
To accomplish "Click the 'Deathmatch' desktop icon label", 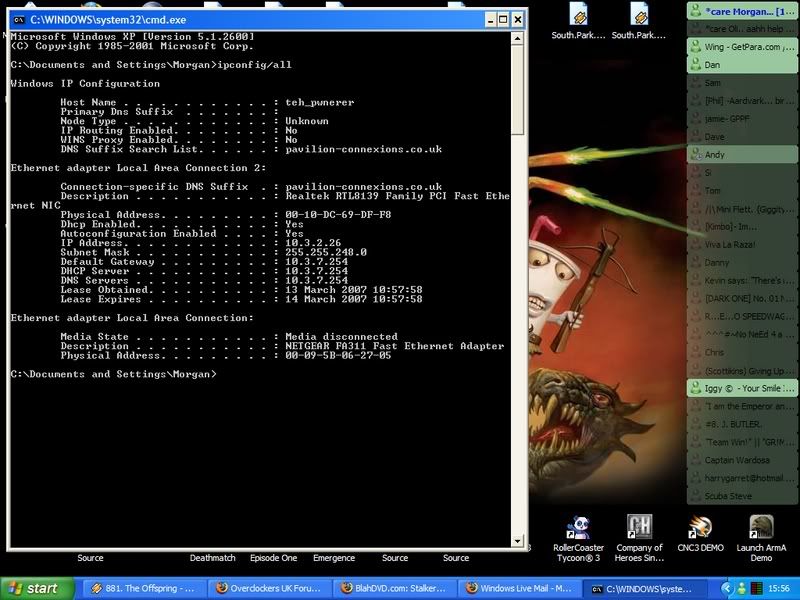I will coord(213,558).
